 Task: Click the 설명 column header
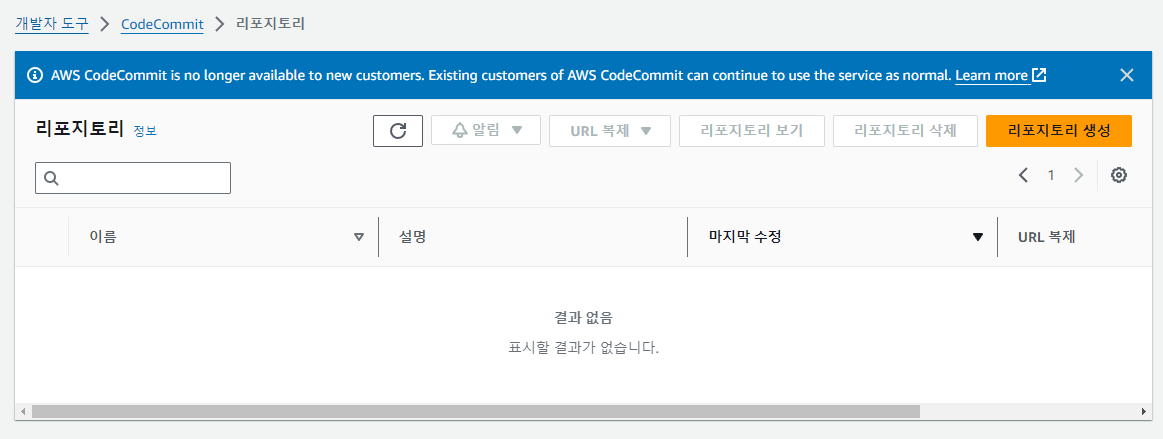412,237
